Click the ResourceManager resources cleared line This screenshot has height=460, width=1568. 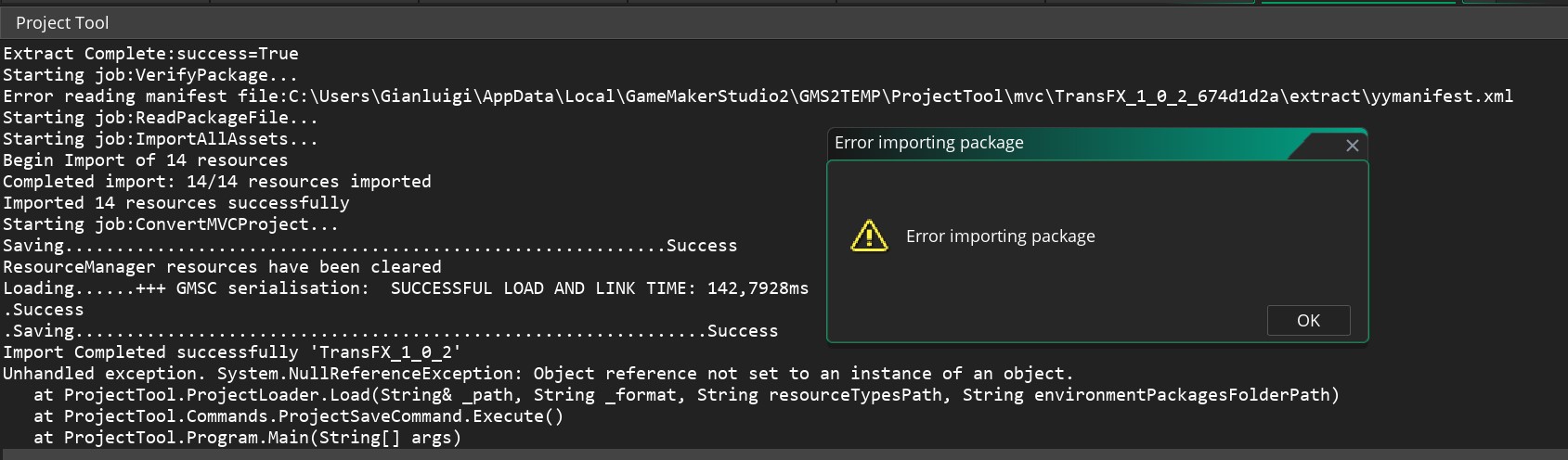(222, 266)
